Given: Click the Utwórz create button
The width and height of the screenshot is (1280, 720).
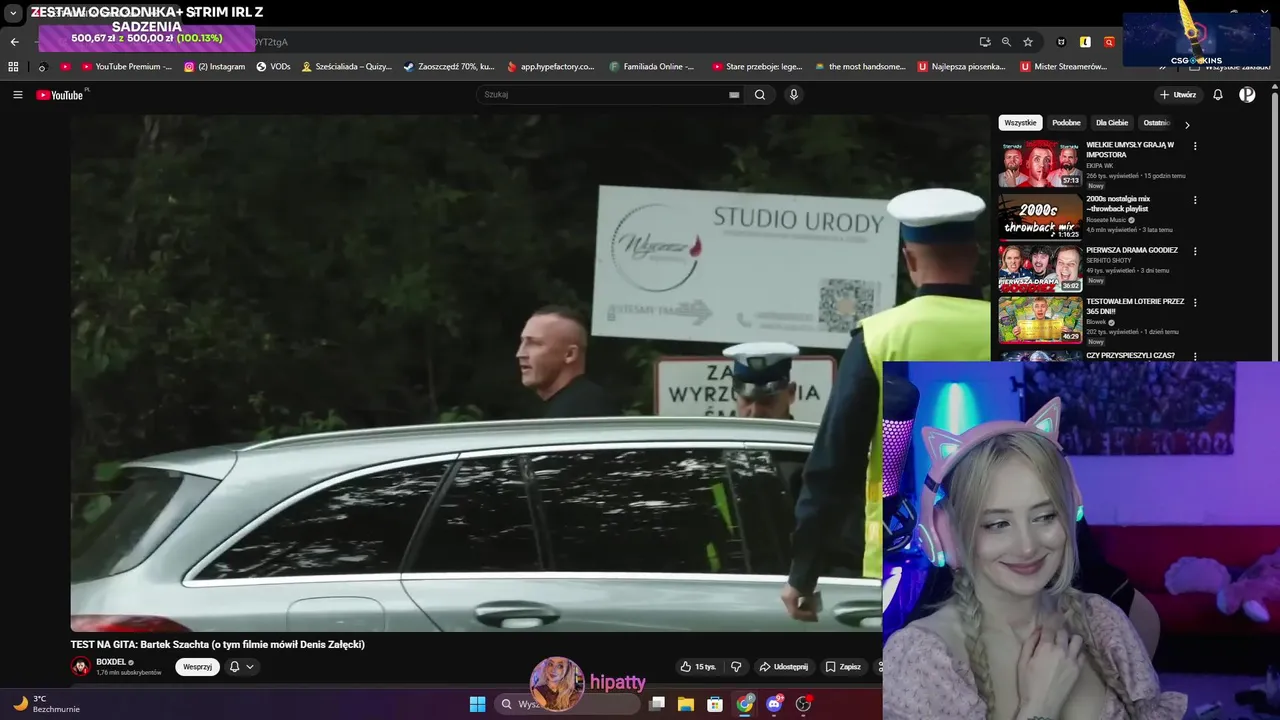Looking at the screenshot, I should (1178, 95).
